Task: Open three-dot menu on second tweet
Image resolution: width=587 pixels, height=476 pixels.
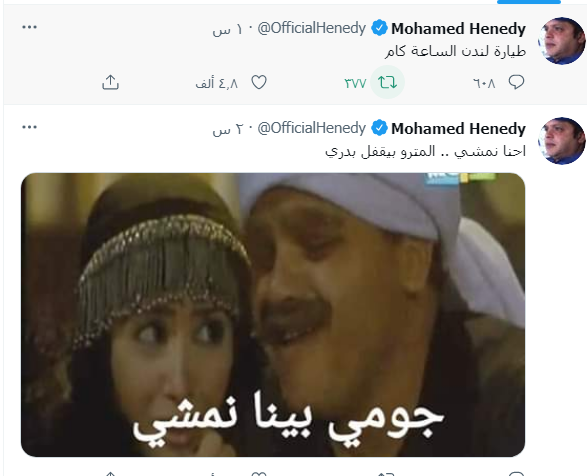Action: pyautogui.click(x=30, y=127)
